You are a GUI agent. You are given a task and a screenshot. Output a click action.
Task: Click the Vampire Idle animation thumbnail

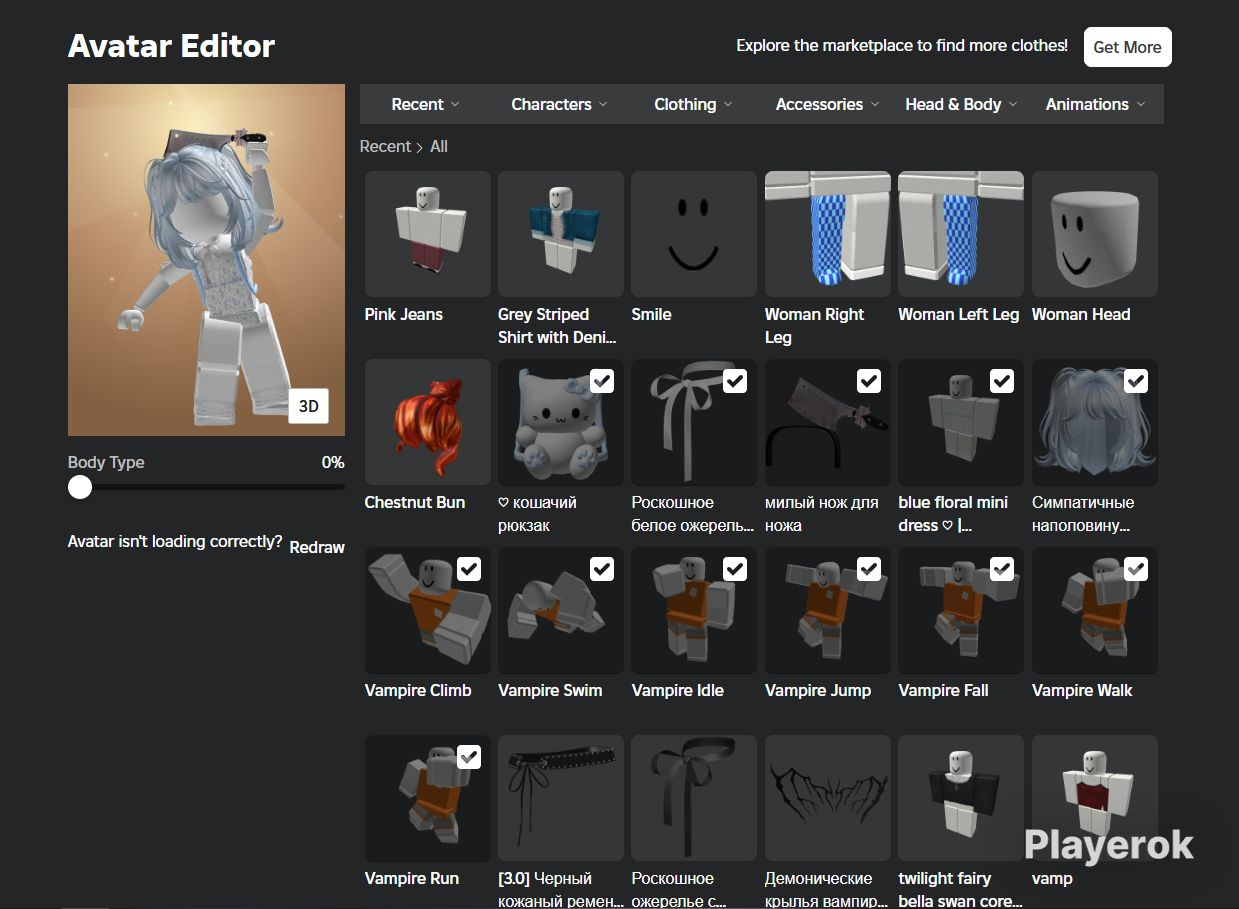[694, 610]
